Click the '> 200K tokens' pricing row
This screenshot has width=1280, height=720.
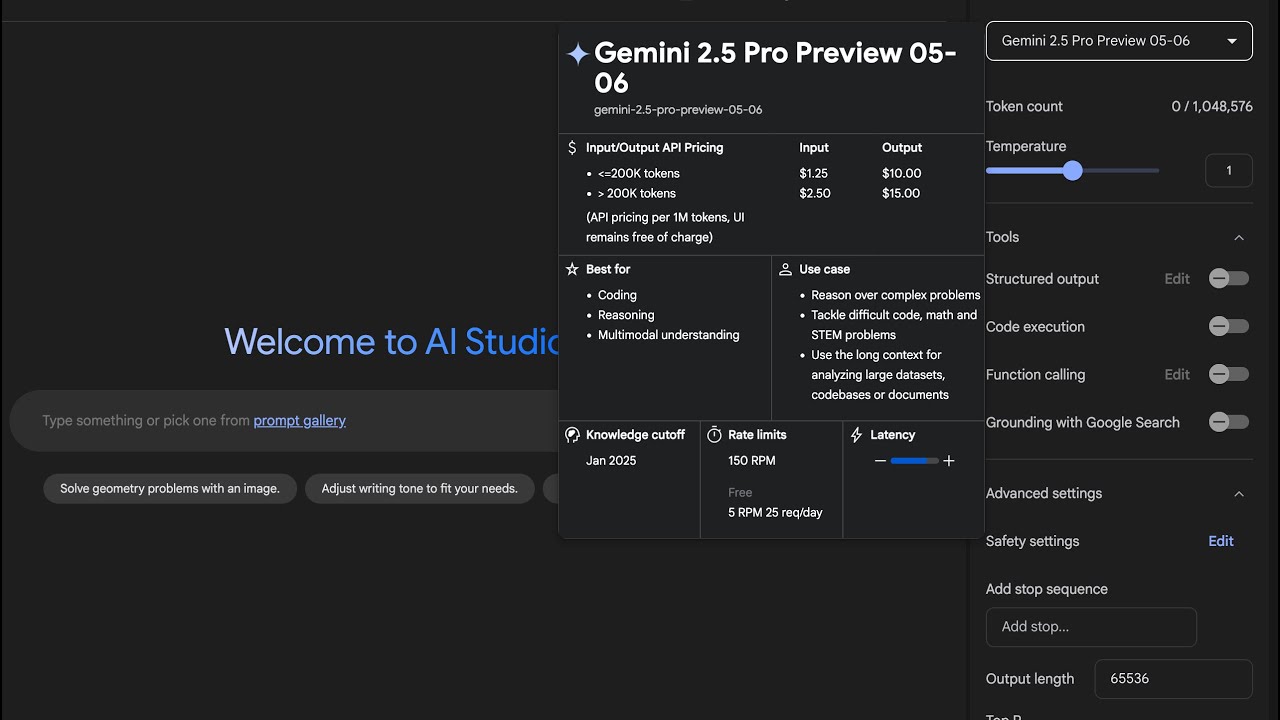[637, 193]
